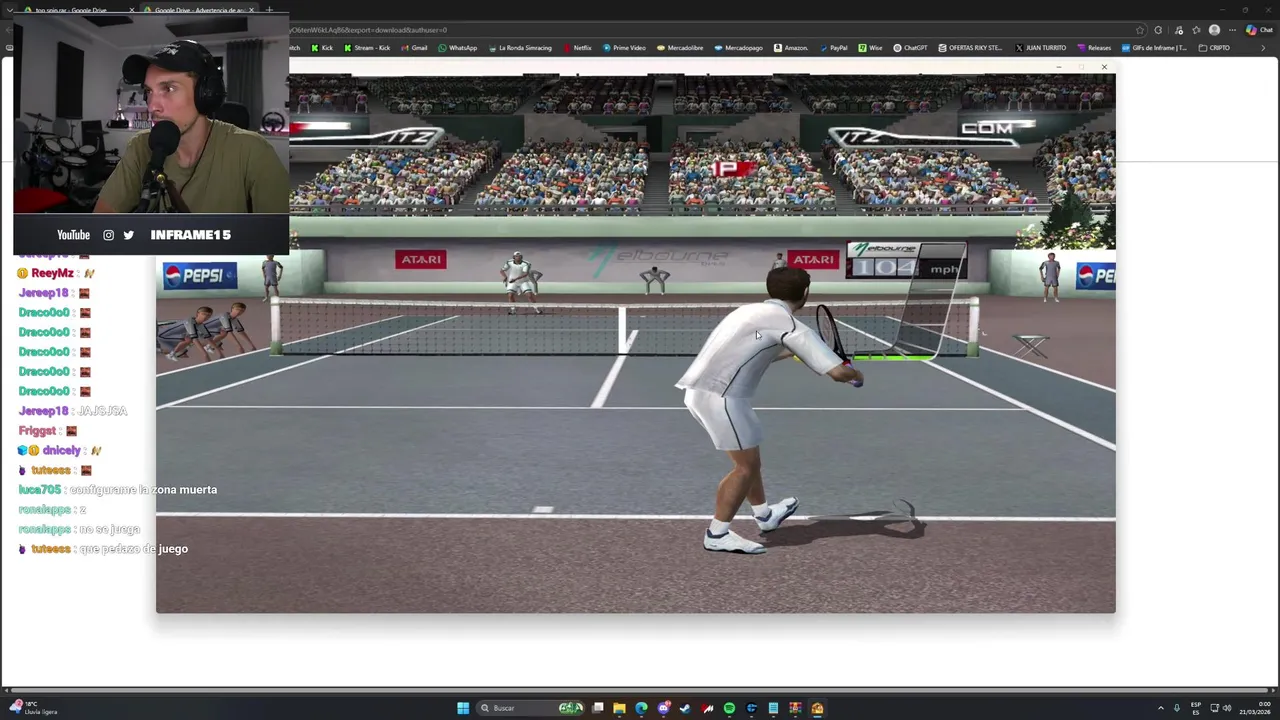Open OFERTAS RIKY STE... bookmark
1280x720 pixels.
point(970,48)
